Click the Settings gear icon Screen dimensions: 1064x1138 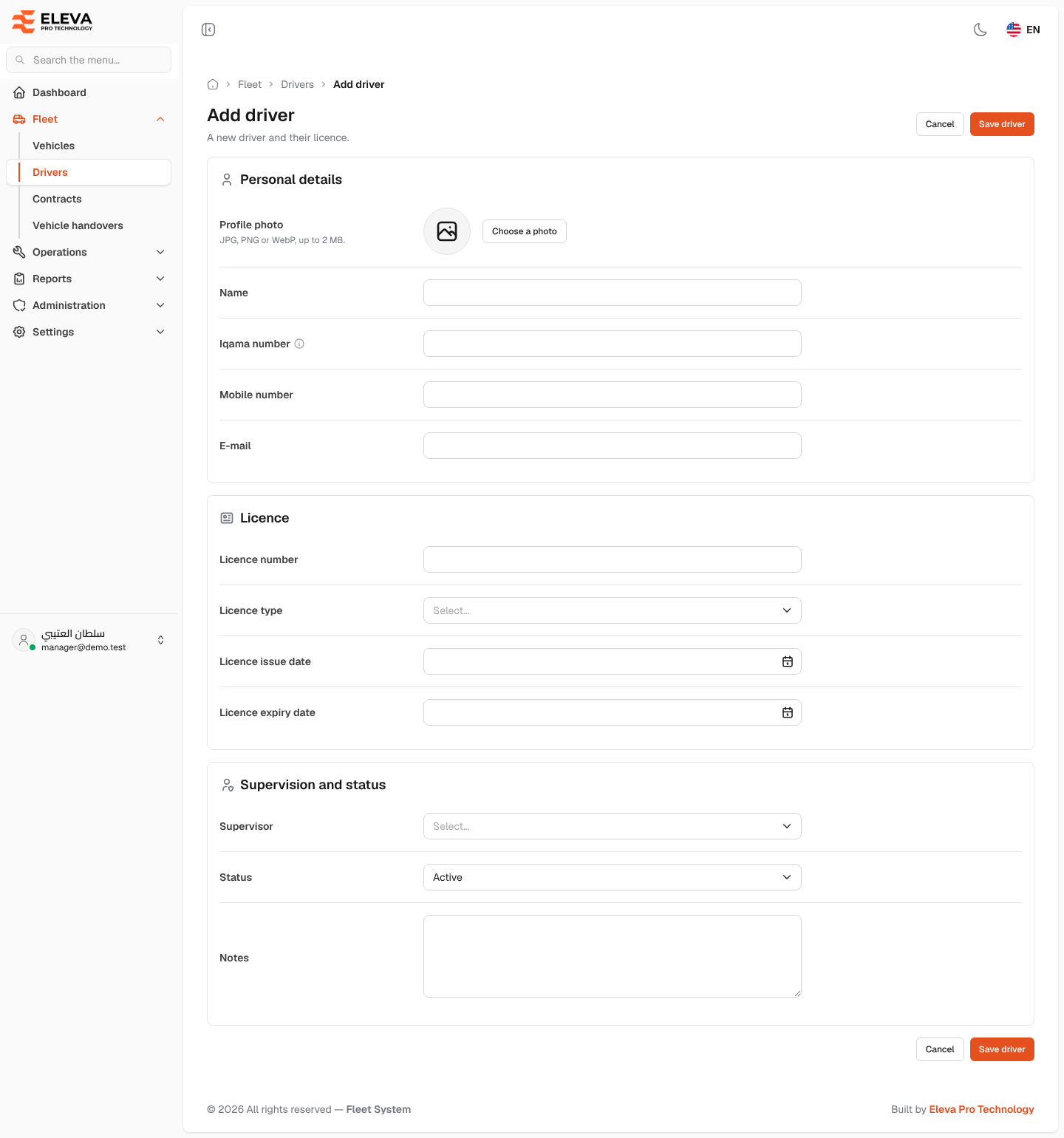click(x=19, y=332)
